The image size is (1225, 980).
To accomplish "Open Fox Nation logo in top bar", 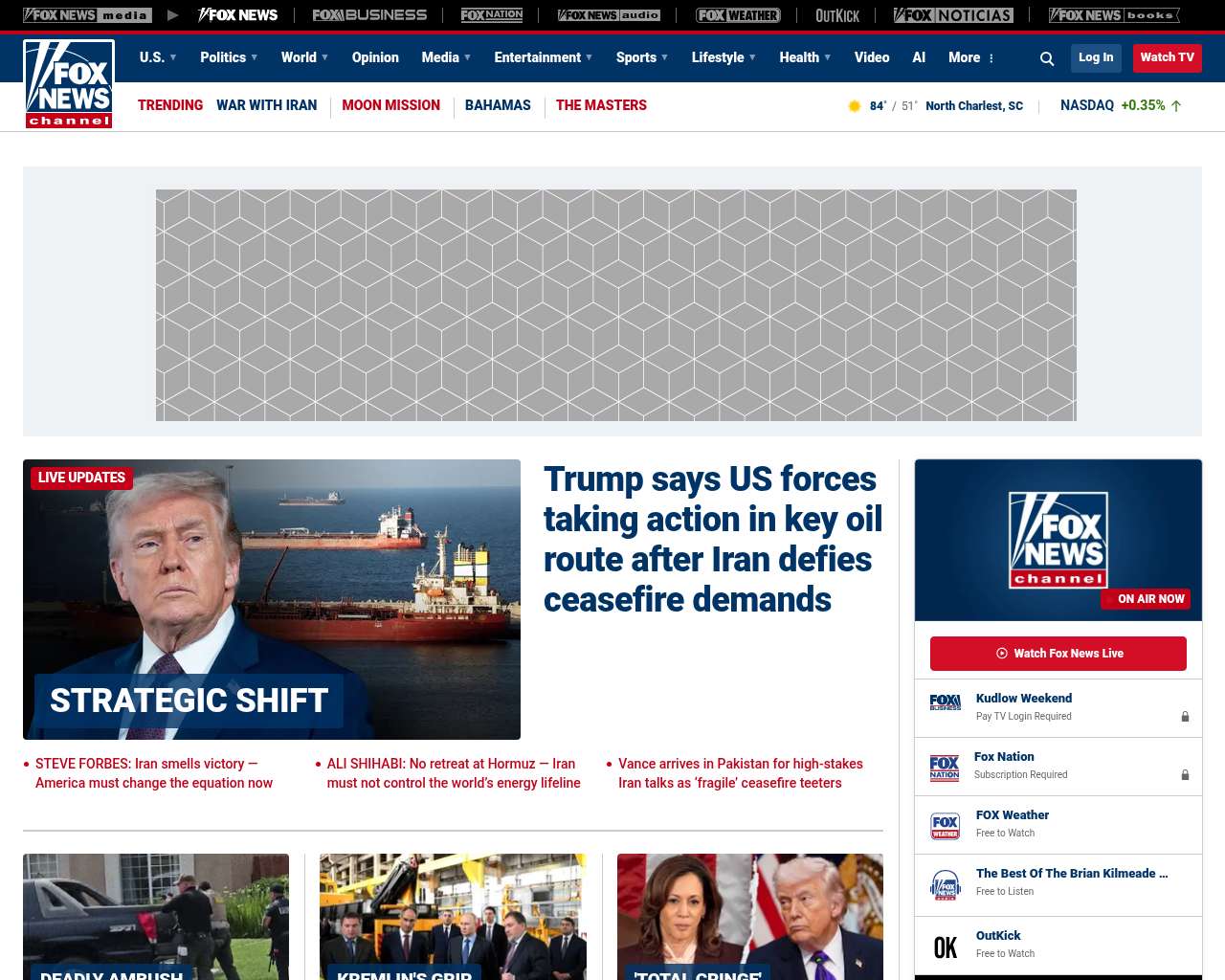I will pyautogui.click(x=492, y=15).
